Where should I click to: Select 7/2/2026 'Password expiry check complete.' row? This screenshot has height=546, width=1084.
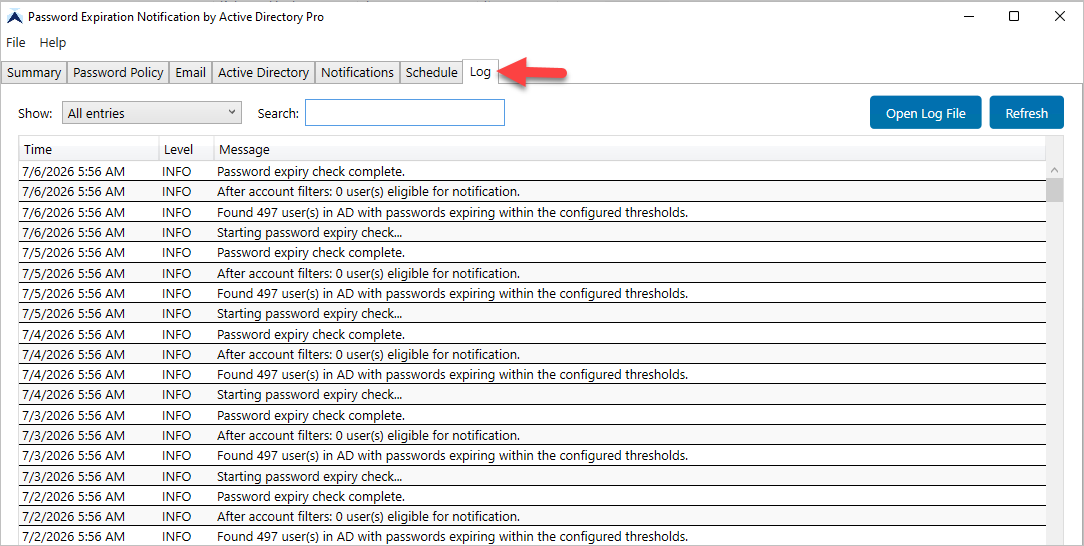click(532, 497)
